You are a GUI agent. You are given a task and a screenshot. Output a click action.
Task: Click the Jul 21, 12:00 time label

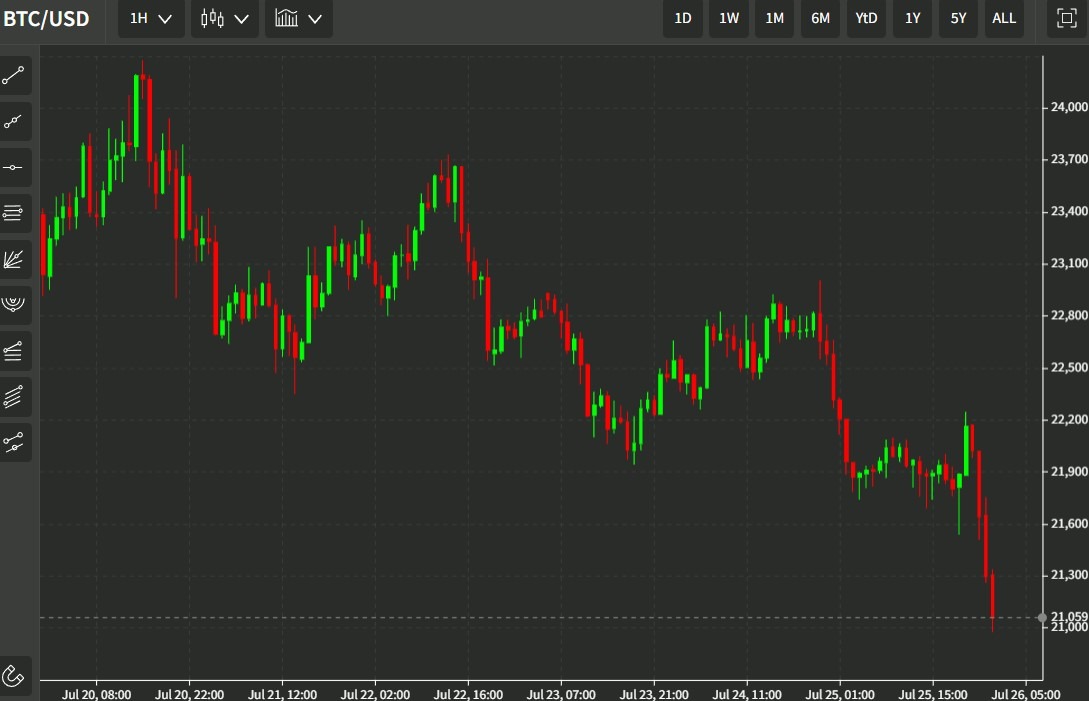(x=282, y=694)
